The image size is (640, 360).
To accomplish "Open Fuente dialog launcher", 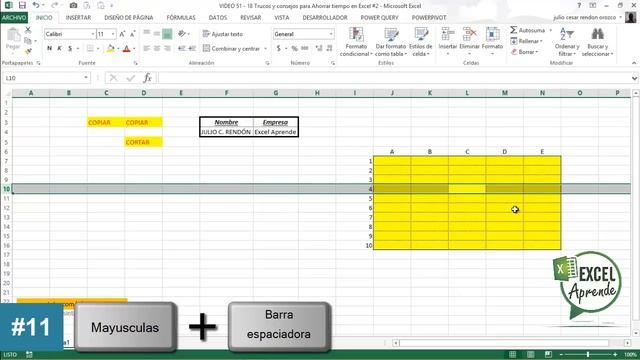I will (x=136, y=63).
